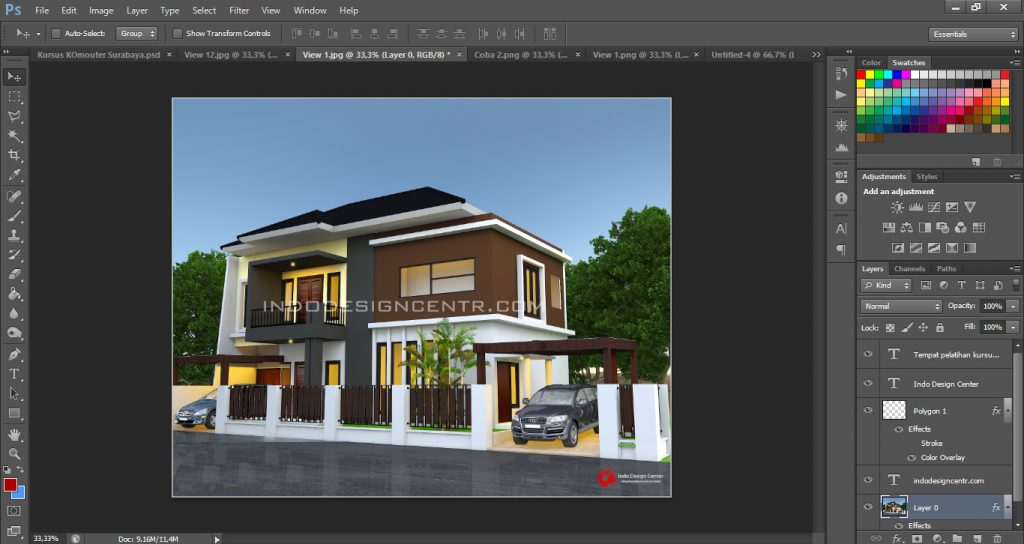Create a new layer button

(977, 539)
